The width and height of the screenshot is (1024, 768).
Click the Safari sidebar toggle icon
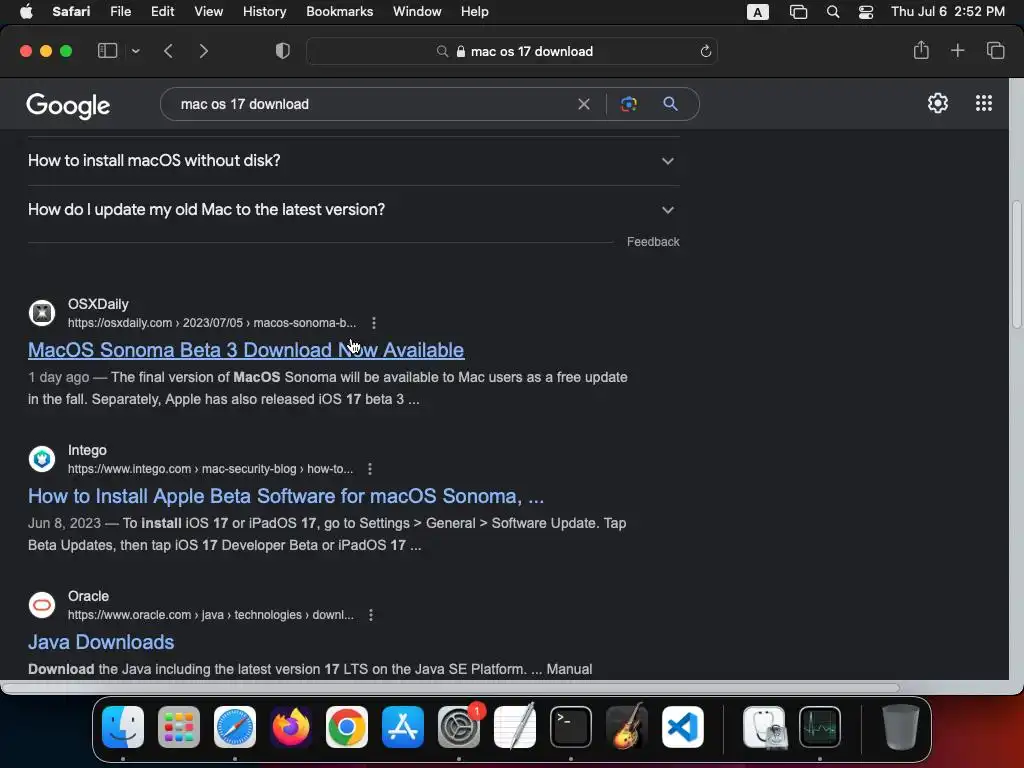(x=107, y=51)
